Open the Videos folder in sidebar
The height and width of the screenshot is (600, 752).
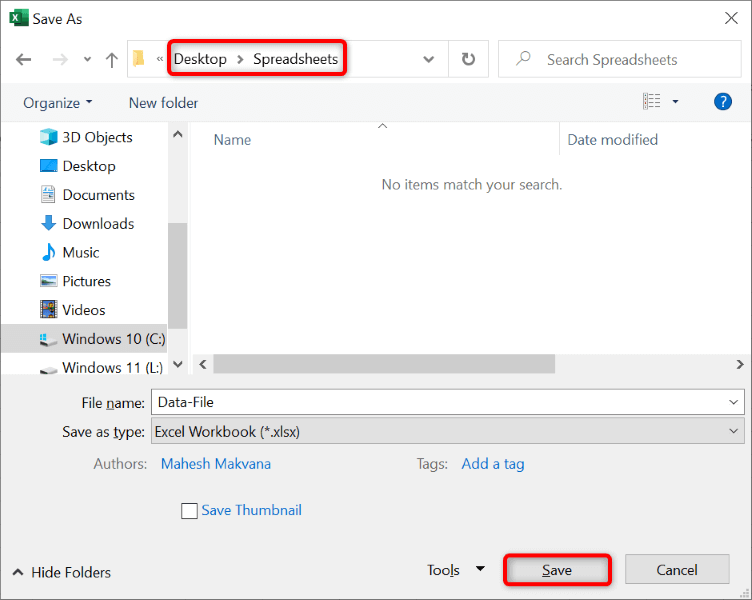pos(84,310)
